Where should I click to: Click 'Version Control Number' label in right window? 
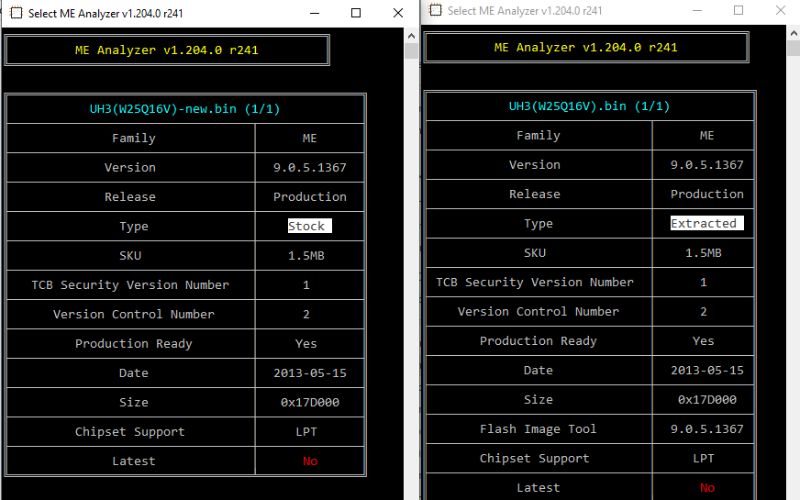click(x=538, y=311)
